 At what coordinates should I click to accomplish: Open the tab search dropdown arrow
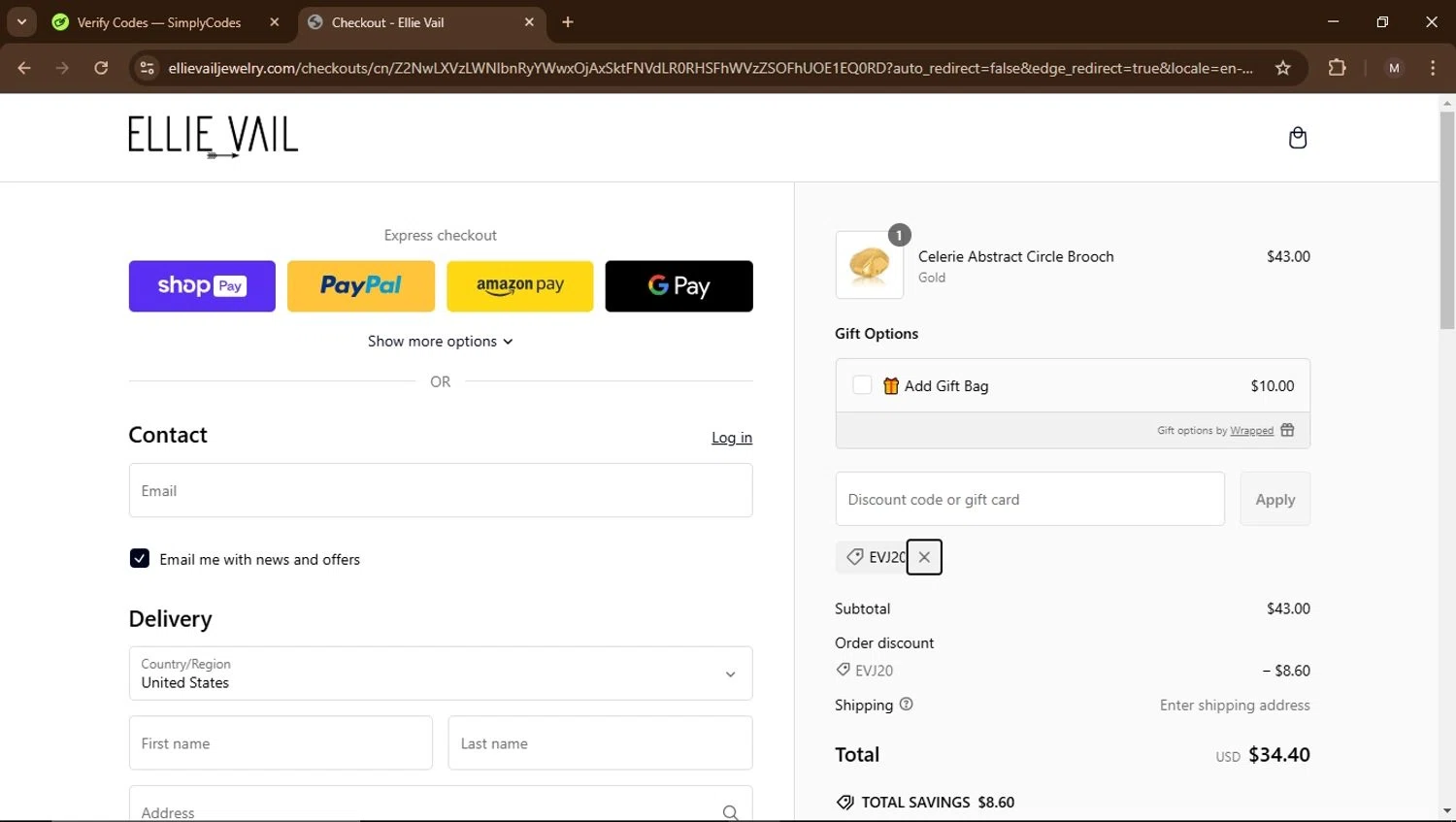coord(21,22)
